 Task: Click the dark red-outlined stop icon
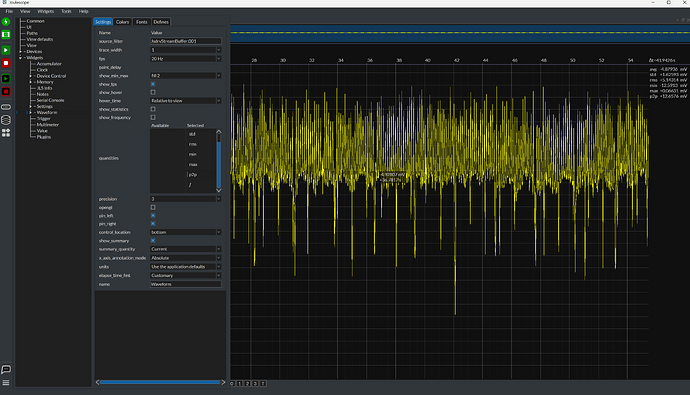(x=6, y=91)
